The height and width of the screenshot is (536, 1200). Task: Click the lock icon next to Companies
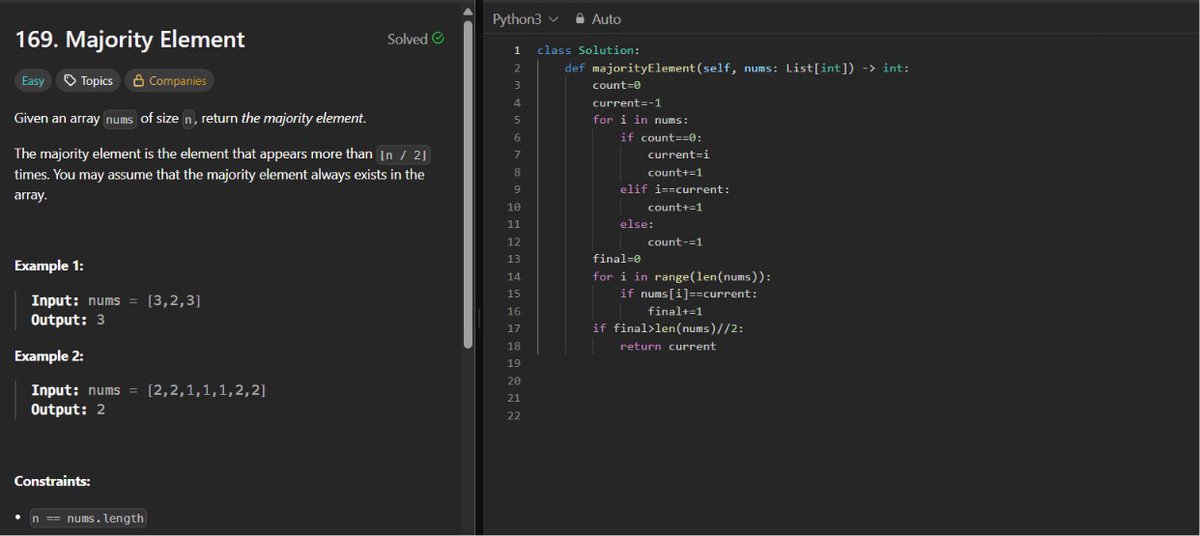point(139,81)
